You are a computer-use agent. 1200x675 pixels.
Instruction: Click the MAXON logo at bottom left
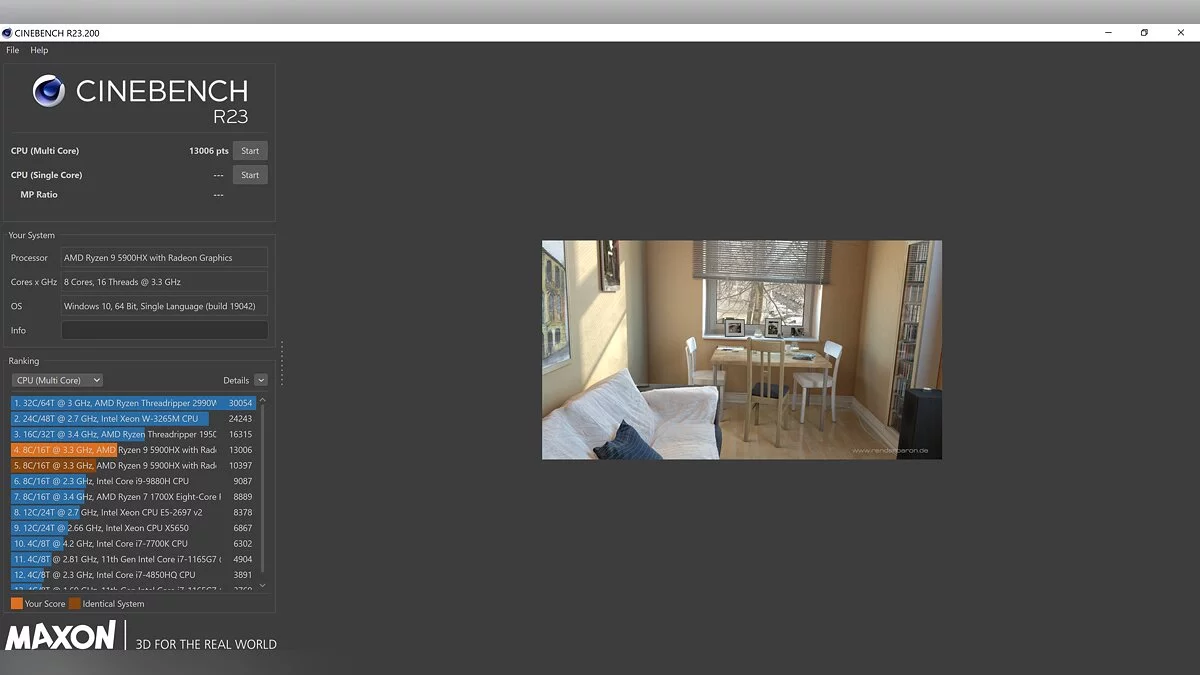coord(61,636)
